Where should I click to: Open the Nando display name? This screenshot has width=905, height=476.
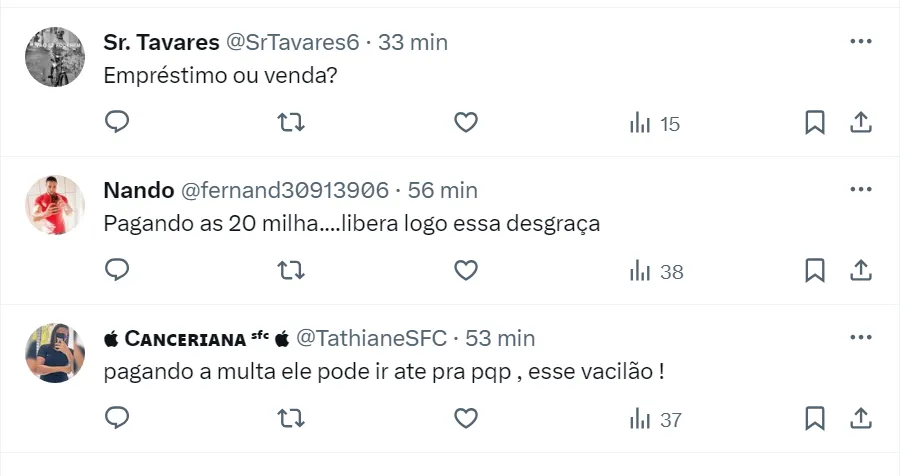point(138,190)
